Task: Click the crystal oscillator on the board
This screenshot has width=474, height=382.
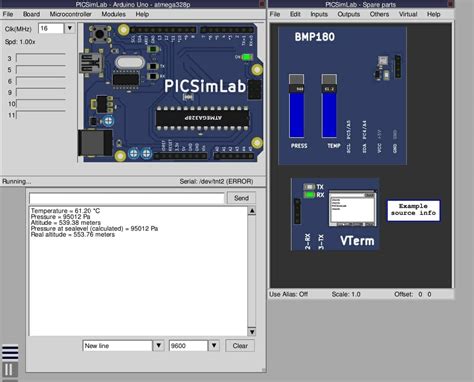Action: tap(130, 63)
